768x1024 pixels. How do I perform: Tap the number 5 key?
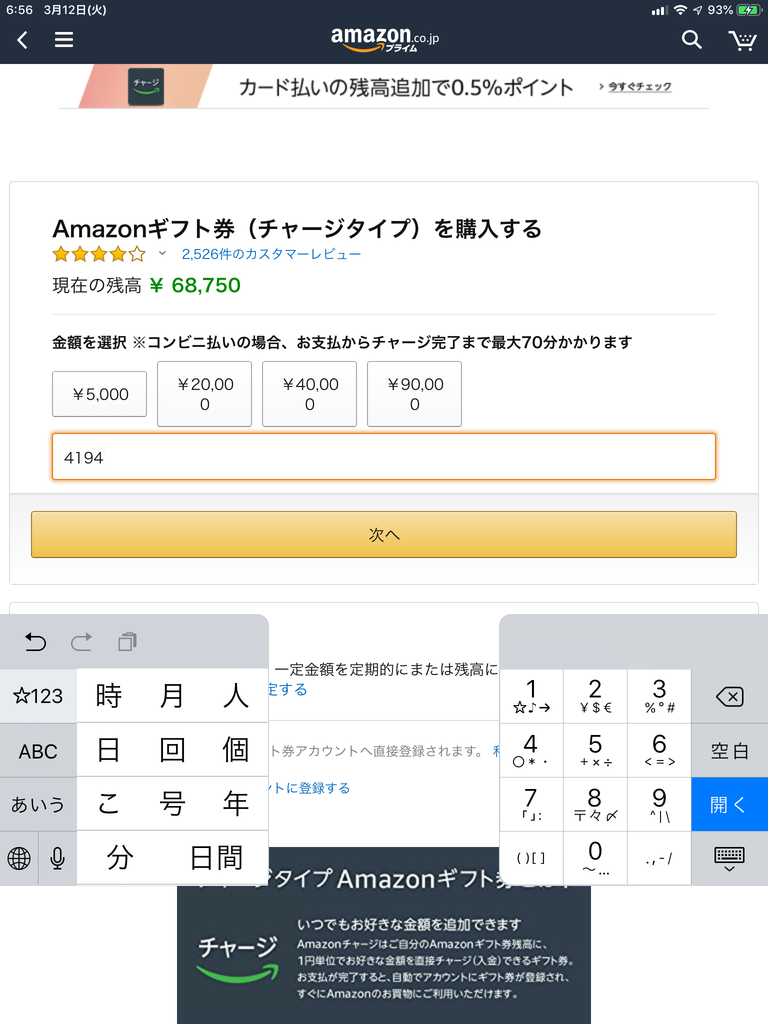pyautogui.click(x=595, y=750)
